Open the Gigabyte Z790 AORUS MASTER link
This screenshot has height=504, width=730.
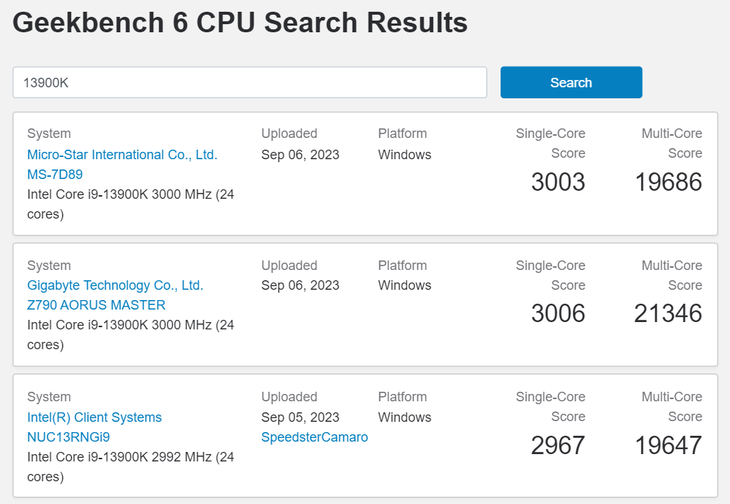(114, 295)
